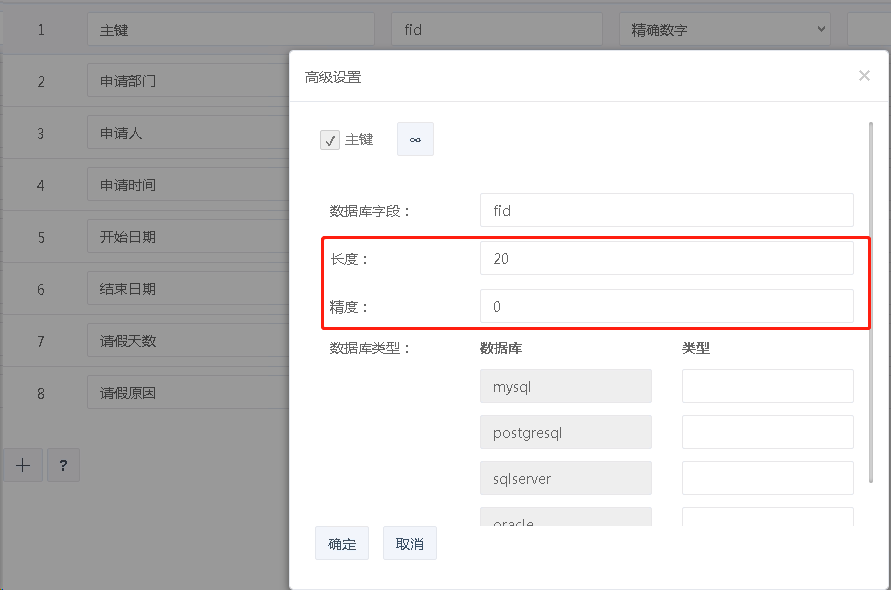Click the 长度 input showing 20
Screen dimensions: 891x590
pyautogui.click(x=666, y=259)
